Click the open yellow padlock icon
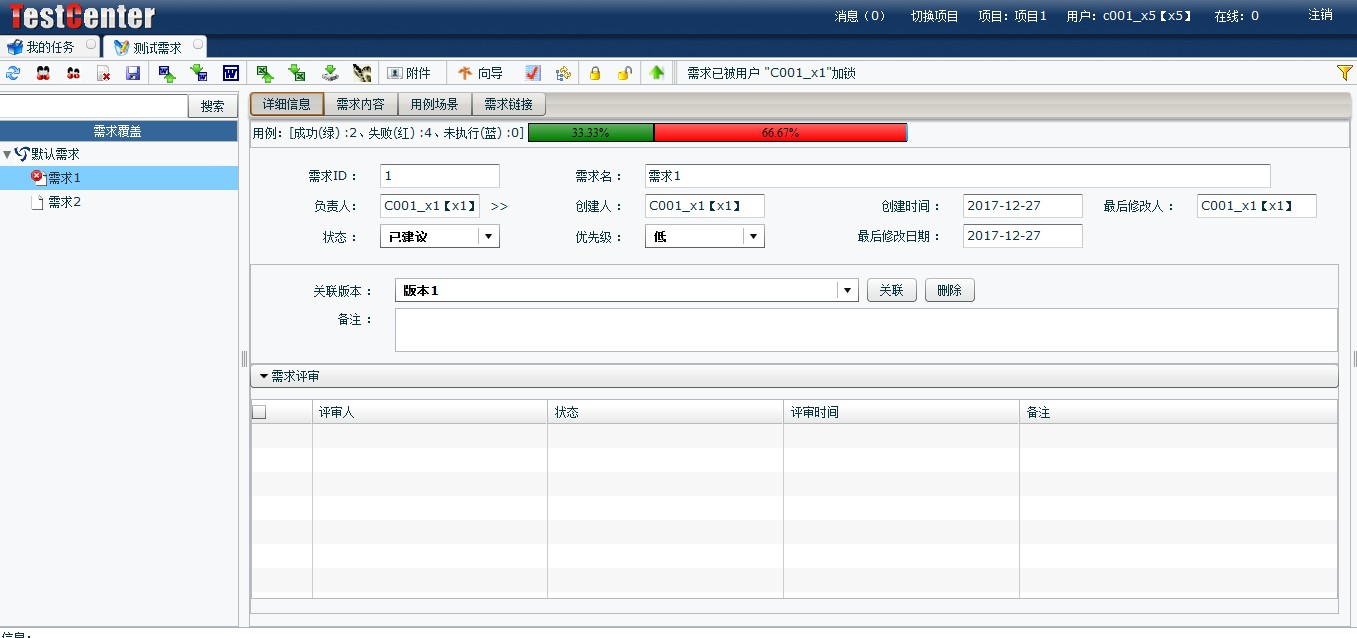Image resolution: width=1357 pixels, height=638 pixels. (x=624, y=73)
